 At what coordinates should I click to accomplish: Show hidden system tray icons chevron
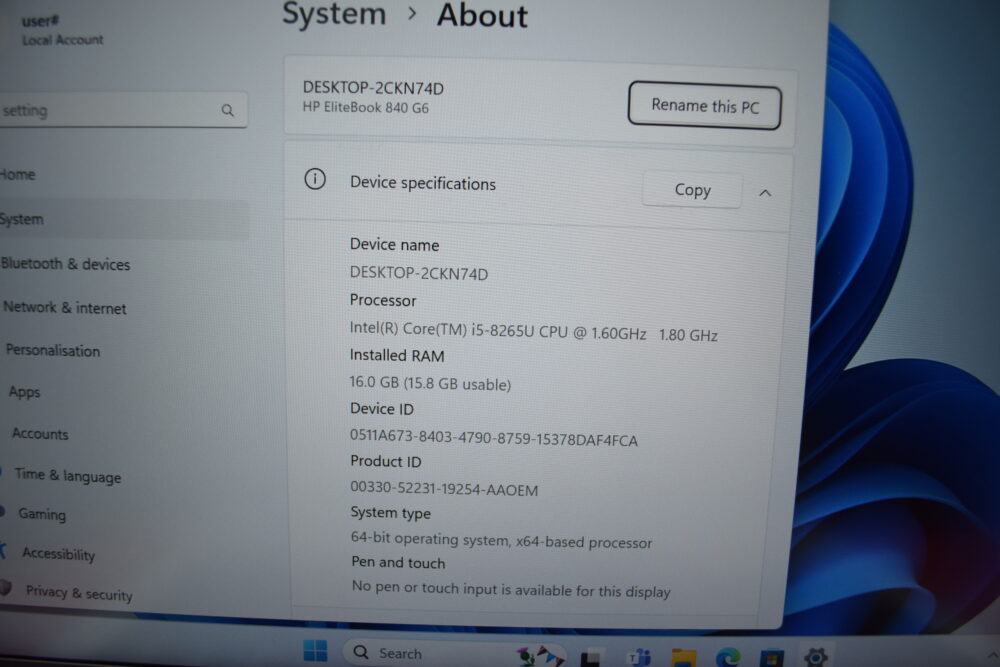coord(992,655)
